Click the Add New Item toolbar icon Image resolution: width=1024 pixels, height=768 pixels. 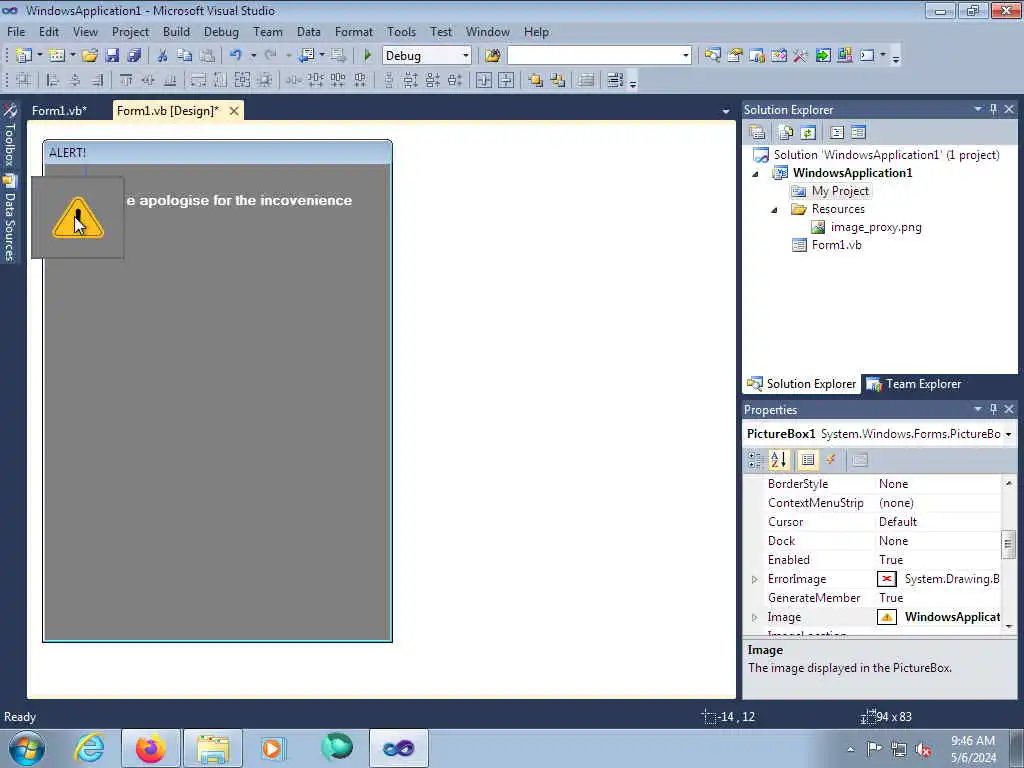[x=57, y=56]
